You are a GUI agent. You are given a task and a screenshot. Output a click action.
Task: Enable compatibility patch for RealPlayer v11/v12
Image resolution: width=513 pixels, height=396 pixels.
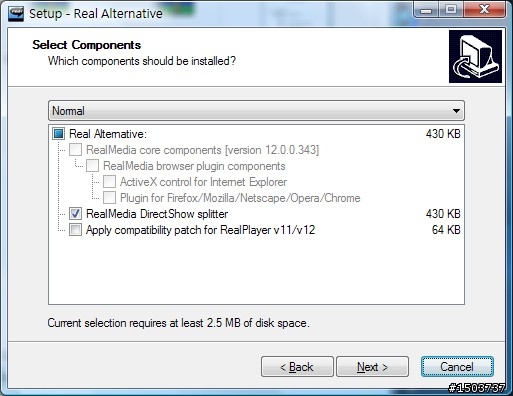75,230
